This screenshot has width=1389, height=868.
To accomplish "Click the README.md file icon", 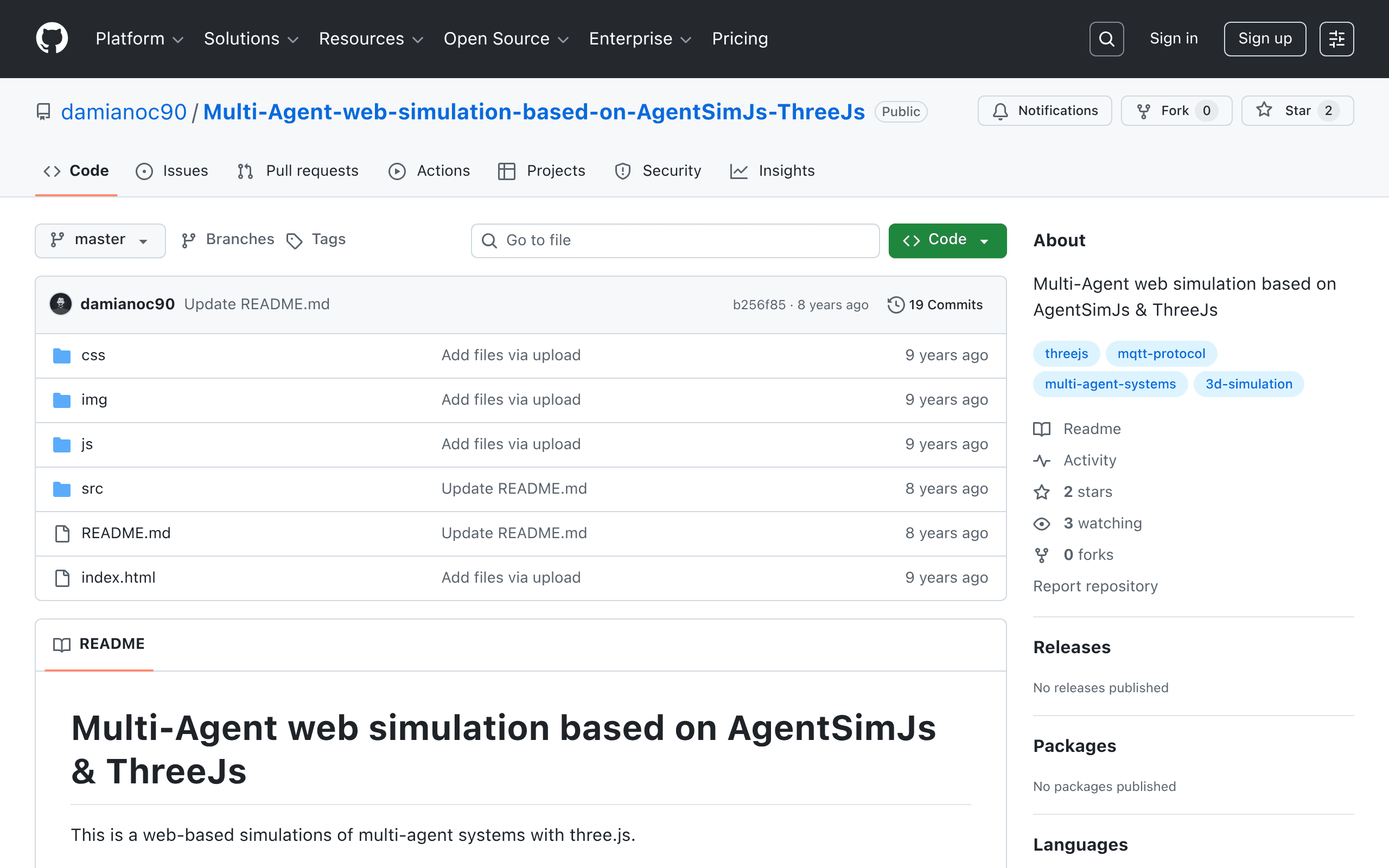I will [62, 533].
